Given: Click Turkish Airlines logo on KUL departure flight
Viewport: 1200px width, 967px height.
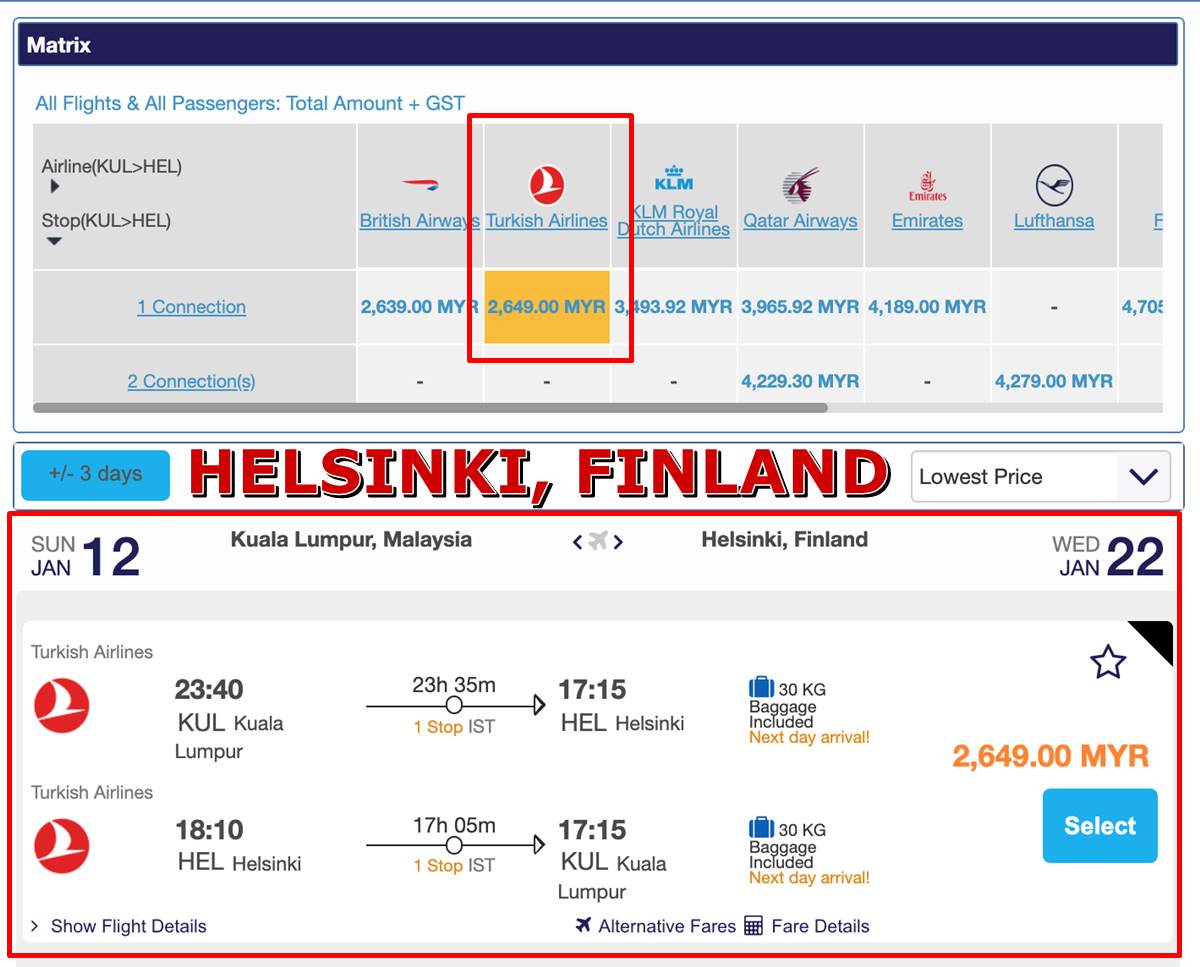Looking at the screenshot, I should coord(62,706).
